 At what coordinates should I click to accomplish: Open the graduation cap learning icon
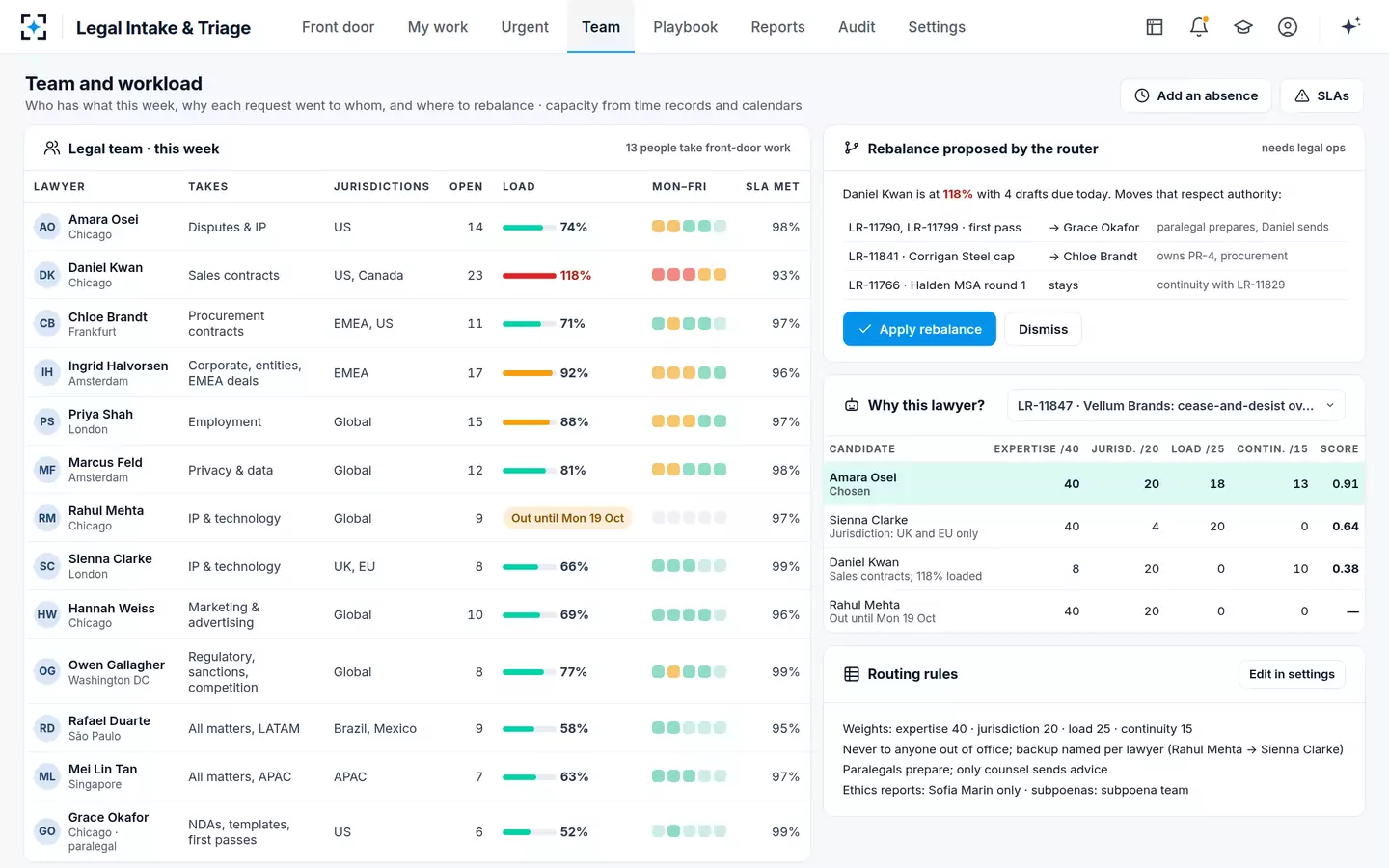1243,27
